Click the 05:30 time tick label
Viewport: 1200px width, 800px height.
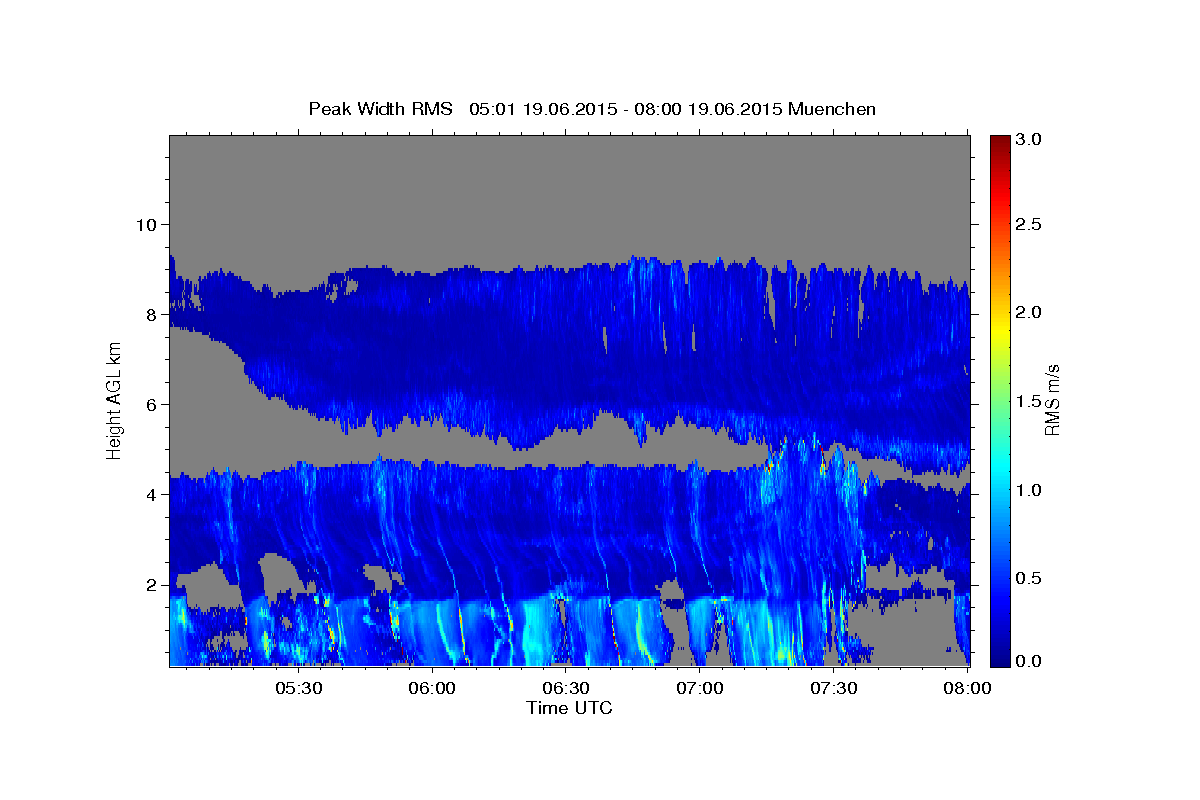pyautogui.click(x=298, y=688)
